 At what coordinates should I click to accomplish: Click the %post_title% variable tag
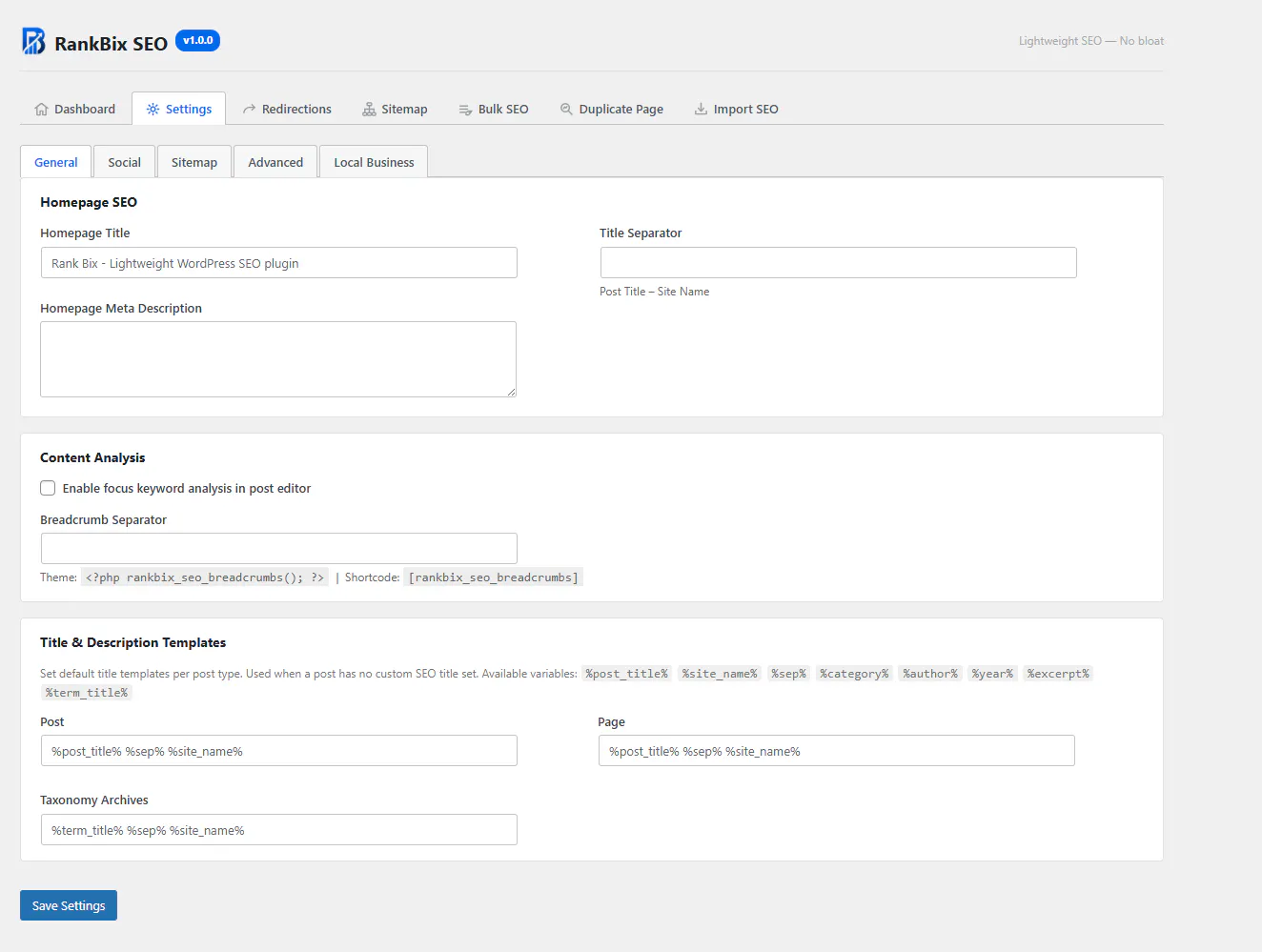626,674
